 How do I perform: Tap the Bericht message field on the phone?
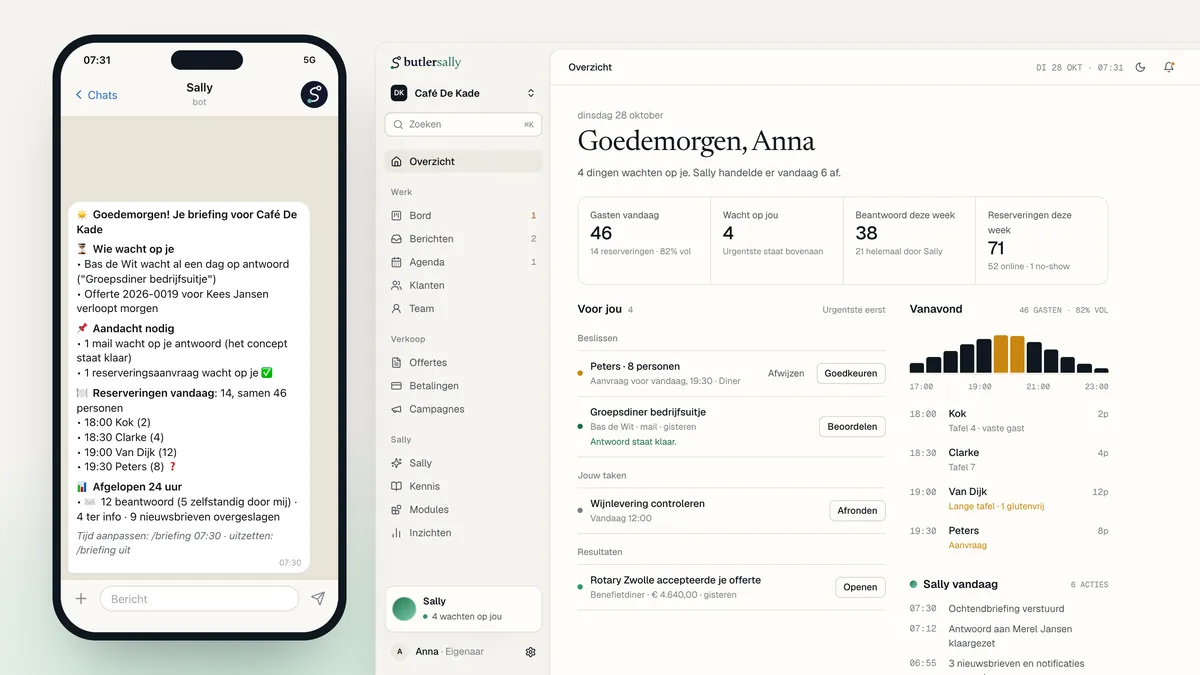[x=199, y=599]
